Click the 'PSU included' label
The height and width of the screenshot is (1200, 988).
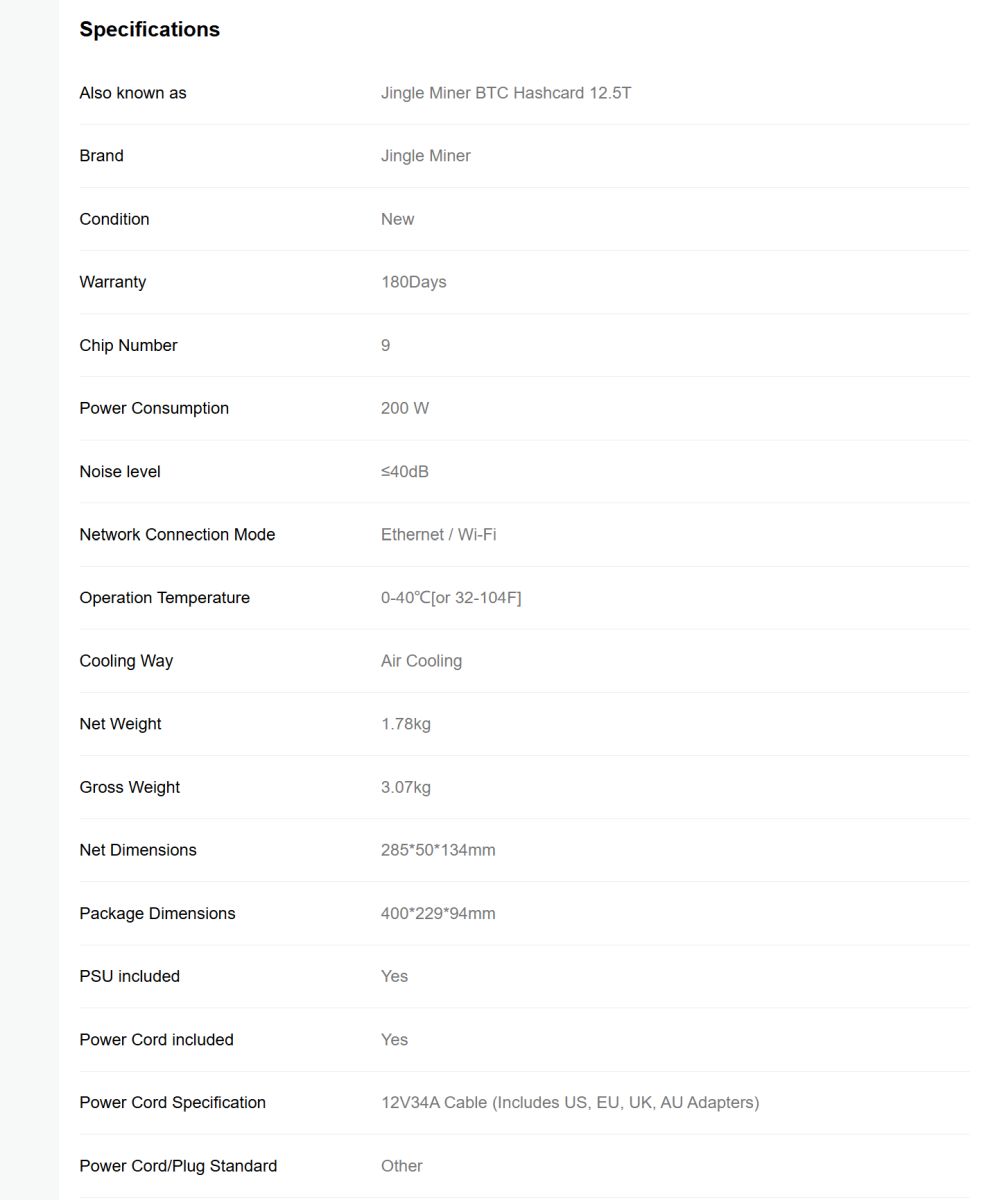pos(129,976)
